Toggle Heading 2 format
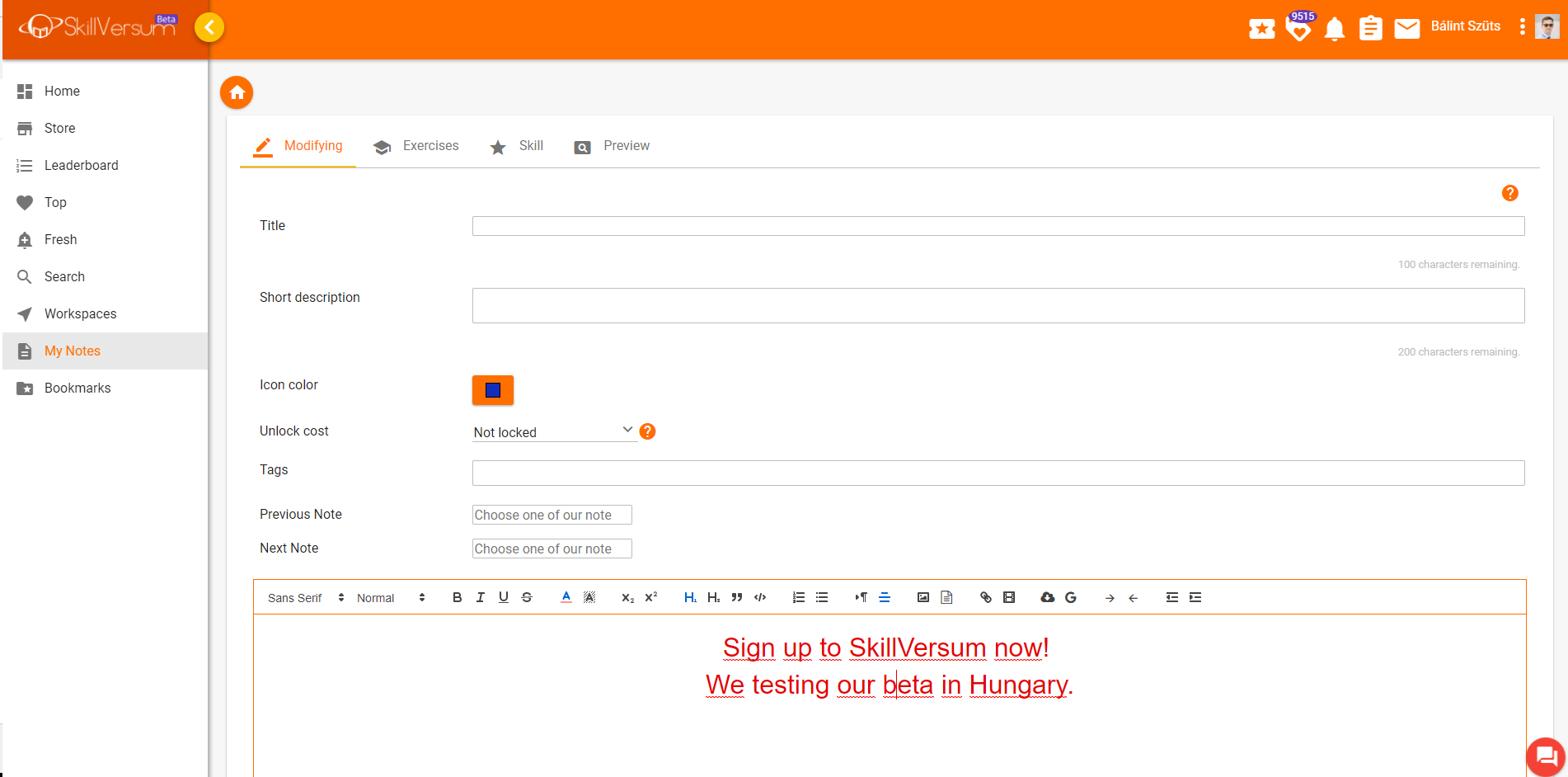Screen dimensions: 1568x777 tap(714, 597)
